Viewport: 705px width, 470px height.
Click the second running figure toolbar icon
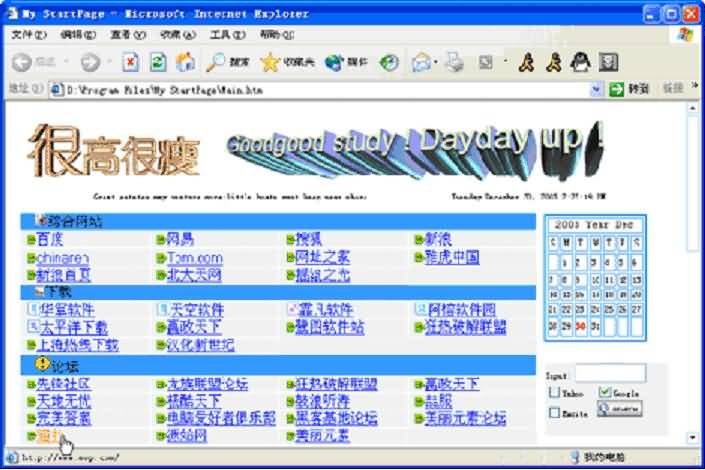[553, 62]
